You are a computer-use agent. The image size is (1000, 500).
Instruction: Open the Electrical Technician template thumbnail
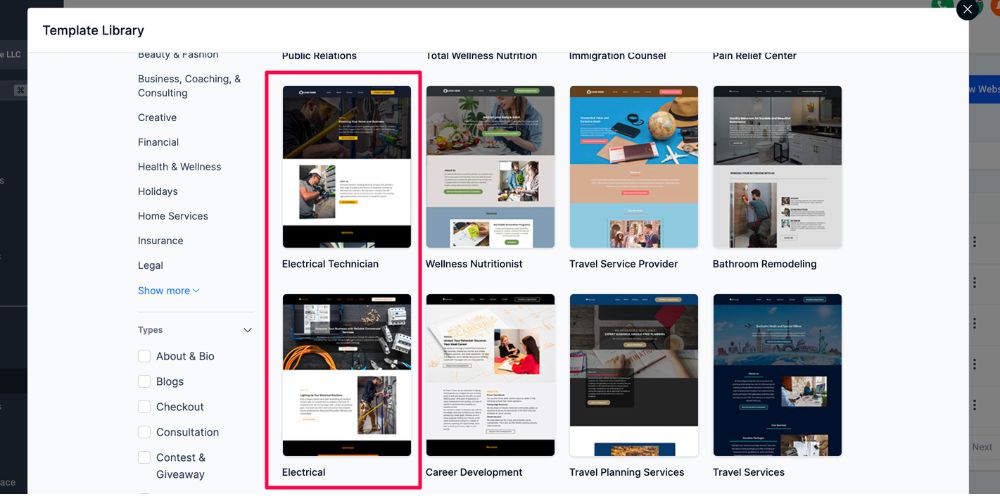click(x=346, y=167)
